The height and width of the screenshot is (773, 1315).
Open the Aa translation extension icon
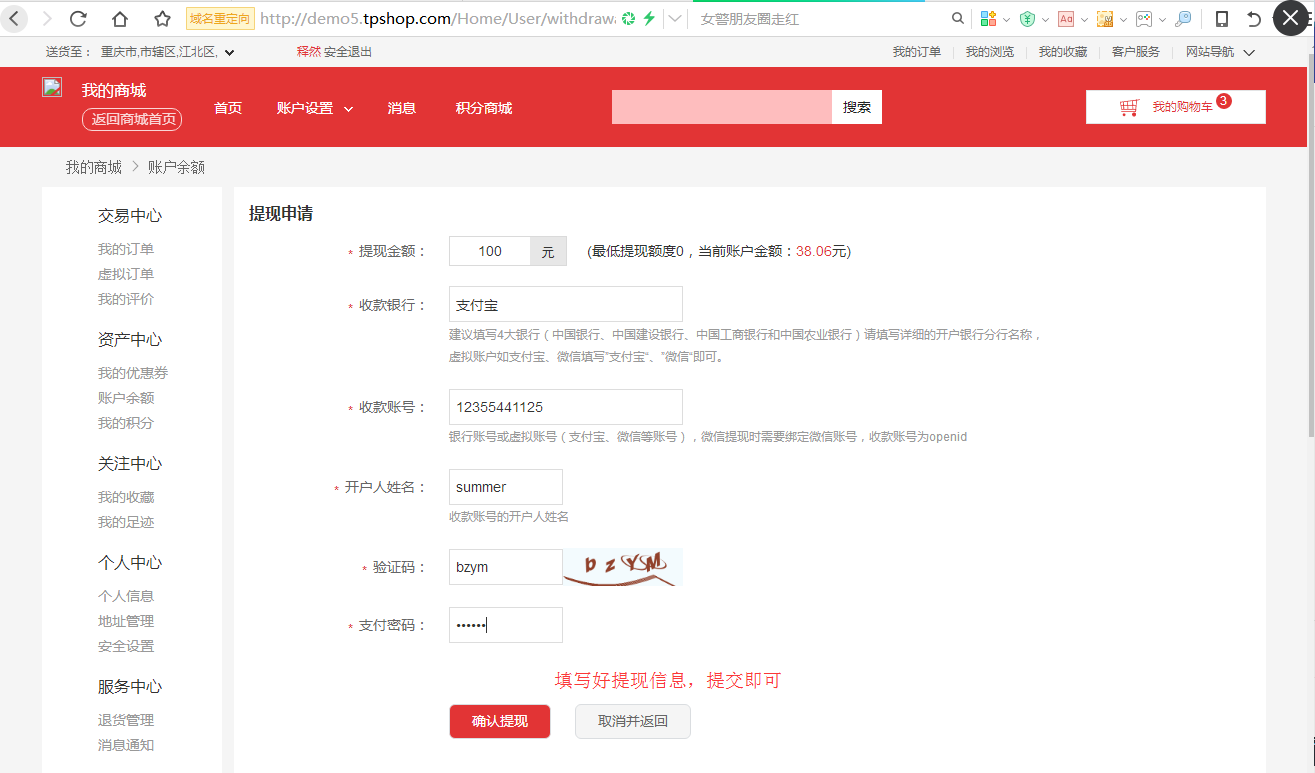click(1066, 18)
